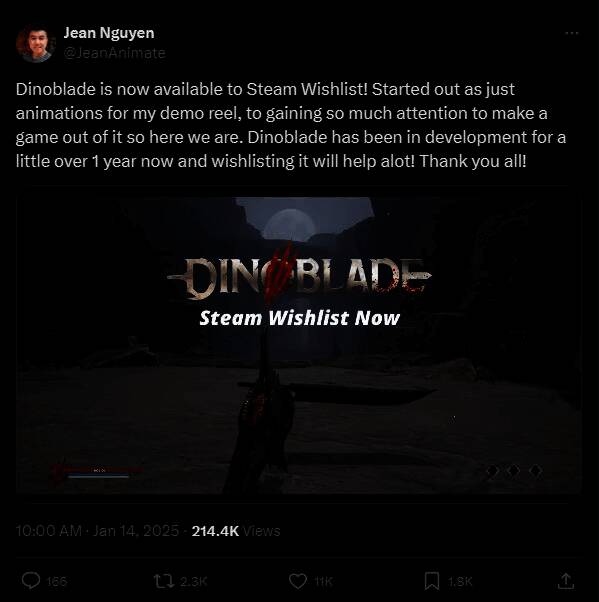Click the 2.3K reposts count
Viewport: 599px width, 602px height.
[x=194, y=582]
